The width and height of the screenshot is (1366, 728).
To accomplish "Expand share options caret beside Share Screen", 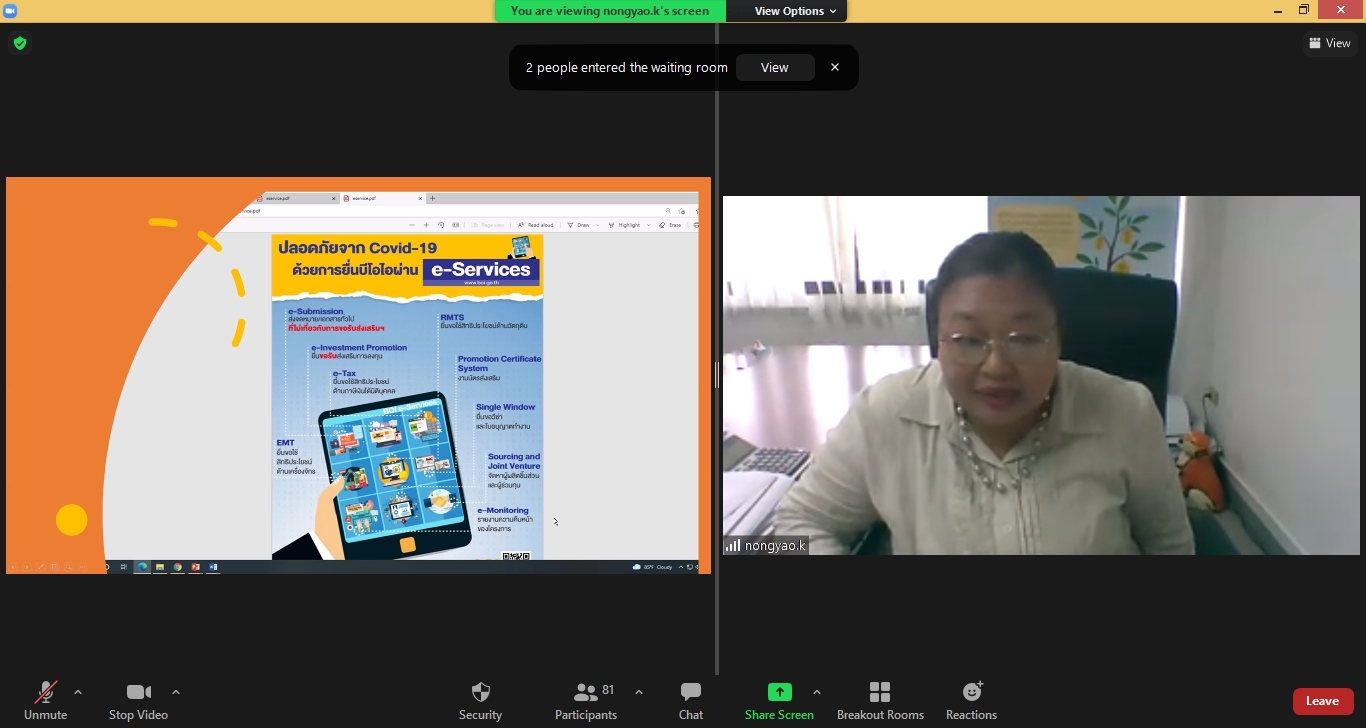I will click(x=817, y=692).
